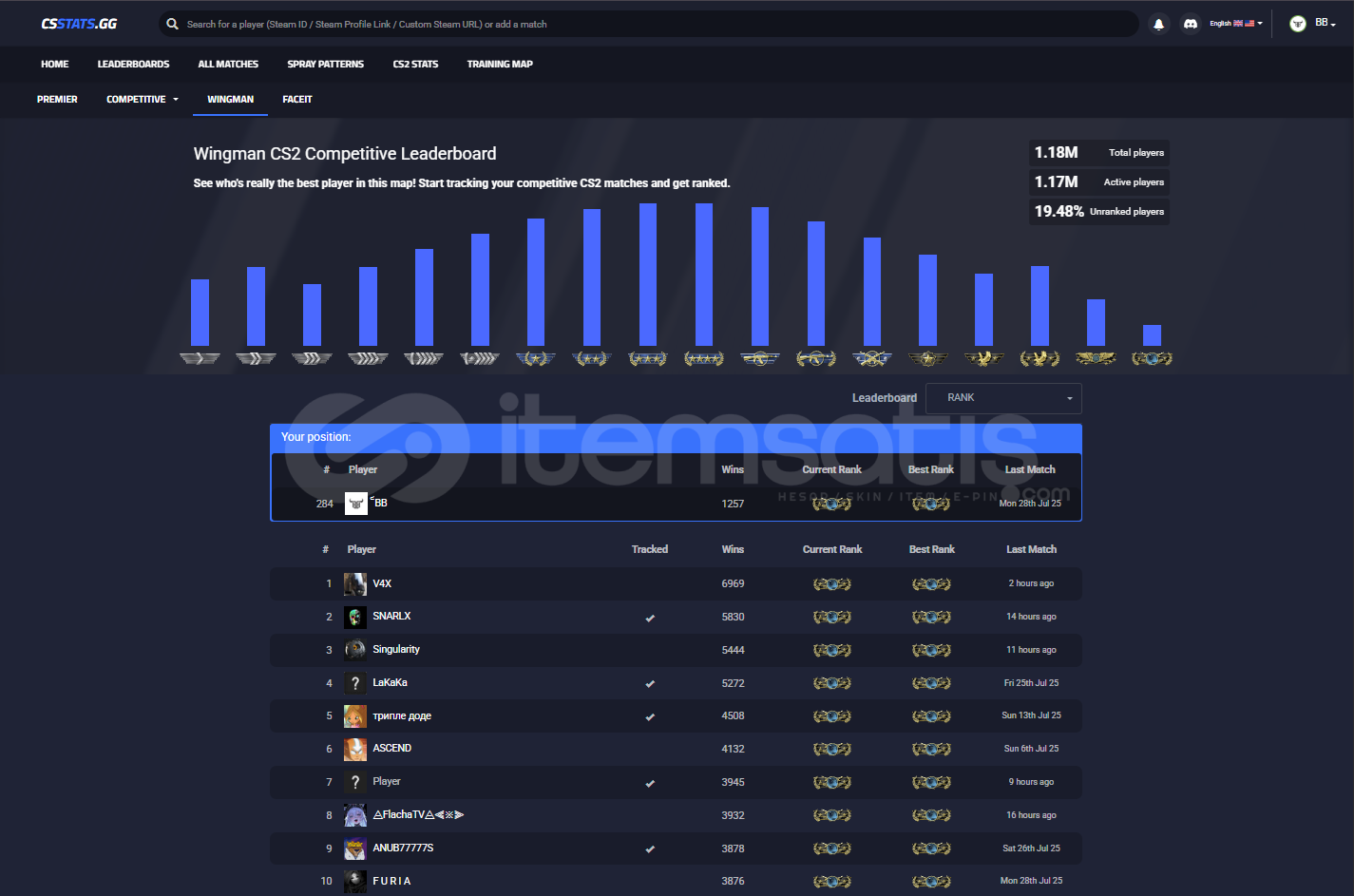Click the 1.18M Total players stat
Image resolution: width=1354 pixels, height=896 pixels.
1099,153
